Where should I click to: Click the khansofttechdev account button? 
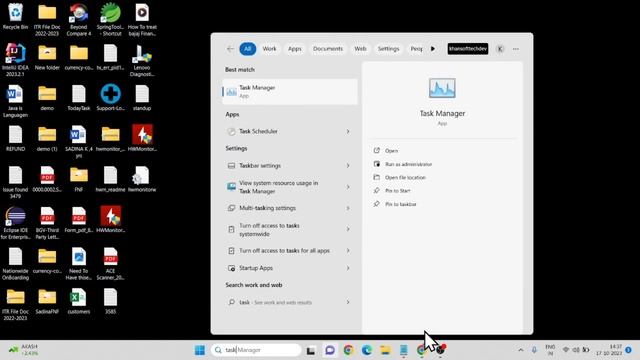tap(468, 49)
